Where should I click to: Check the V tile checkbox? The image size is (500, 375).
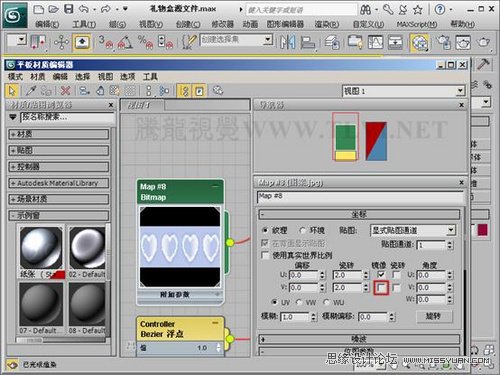(396, 288)
